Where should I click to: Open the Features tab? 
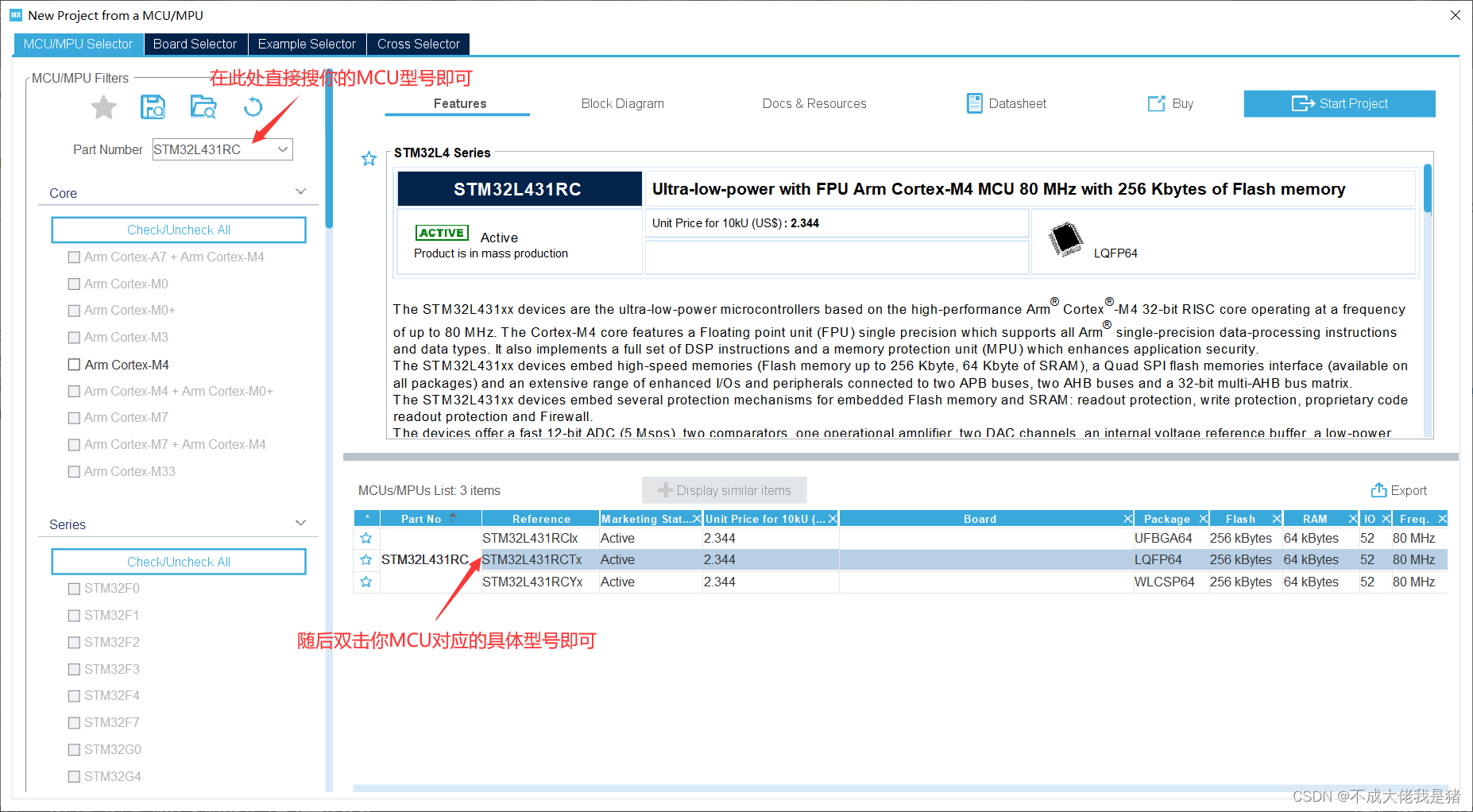click(x=459, y=103)
